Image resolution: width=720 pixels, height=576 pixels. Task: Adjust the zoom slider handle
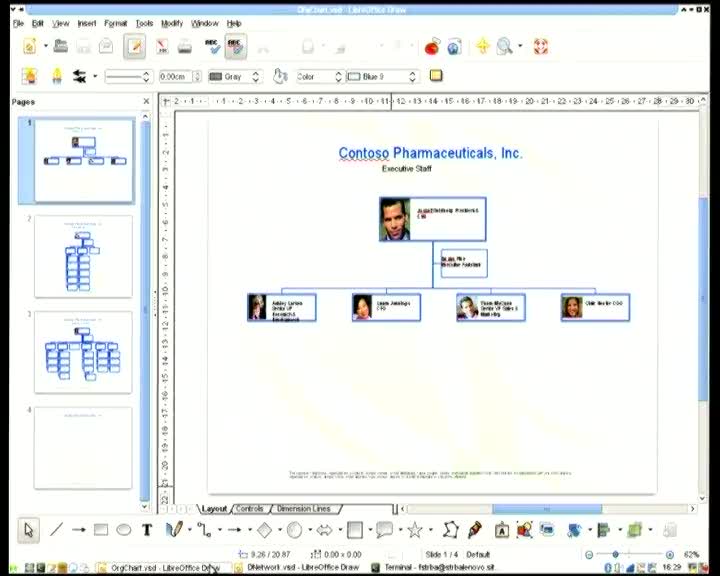pyautogui.click(x=615, y=554)
